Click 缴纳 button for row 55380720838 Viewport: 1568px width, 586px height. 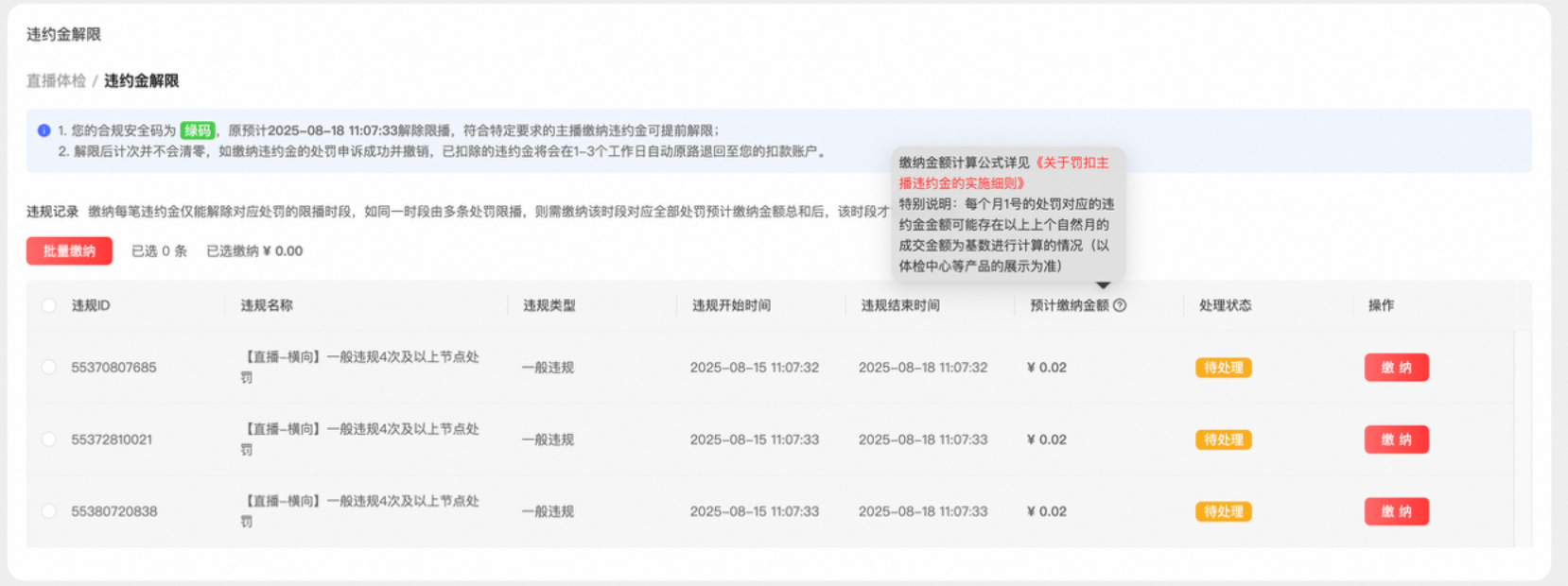(1396, 511)
